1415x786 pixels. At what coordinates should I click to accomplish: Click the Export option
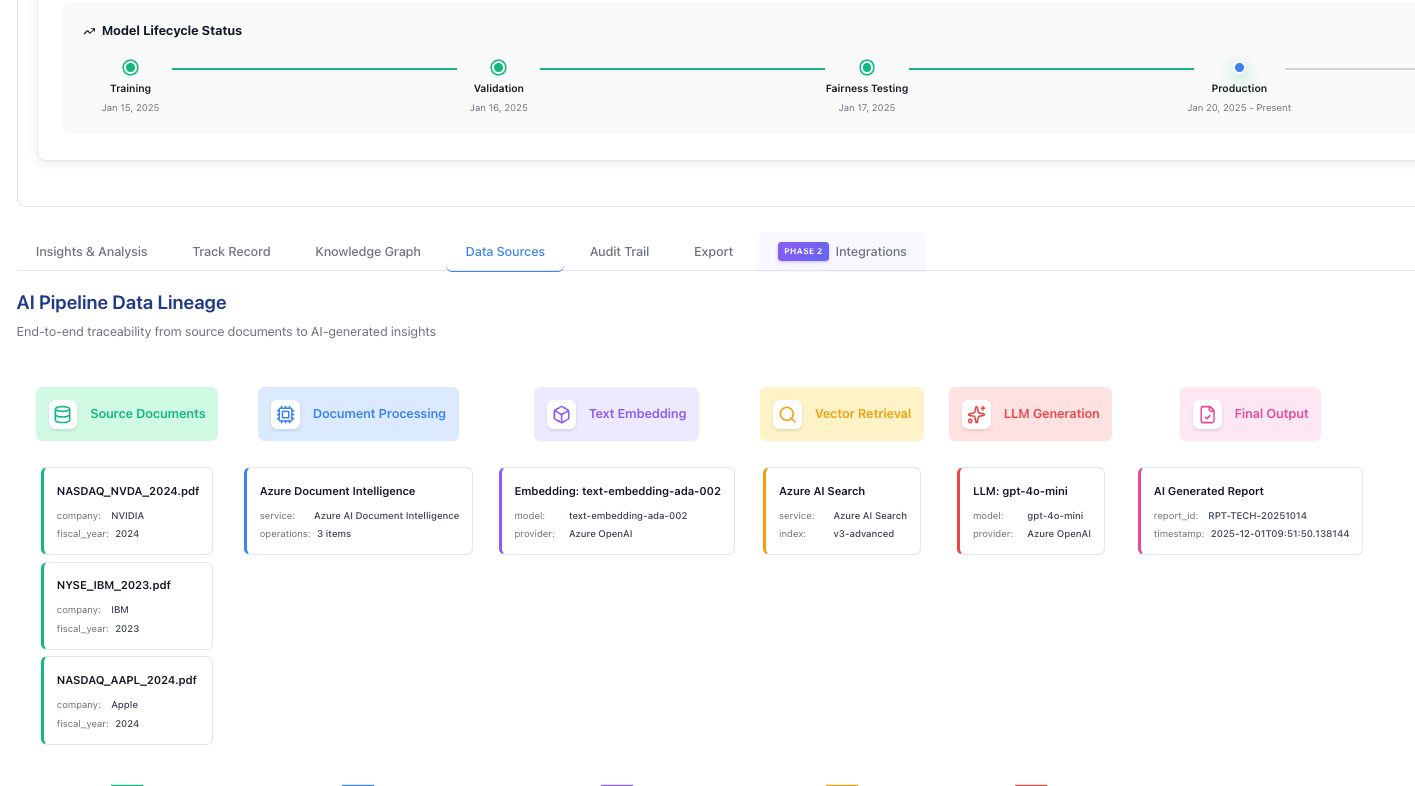coord(713,251)
